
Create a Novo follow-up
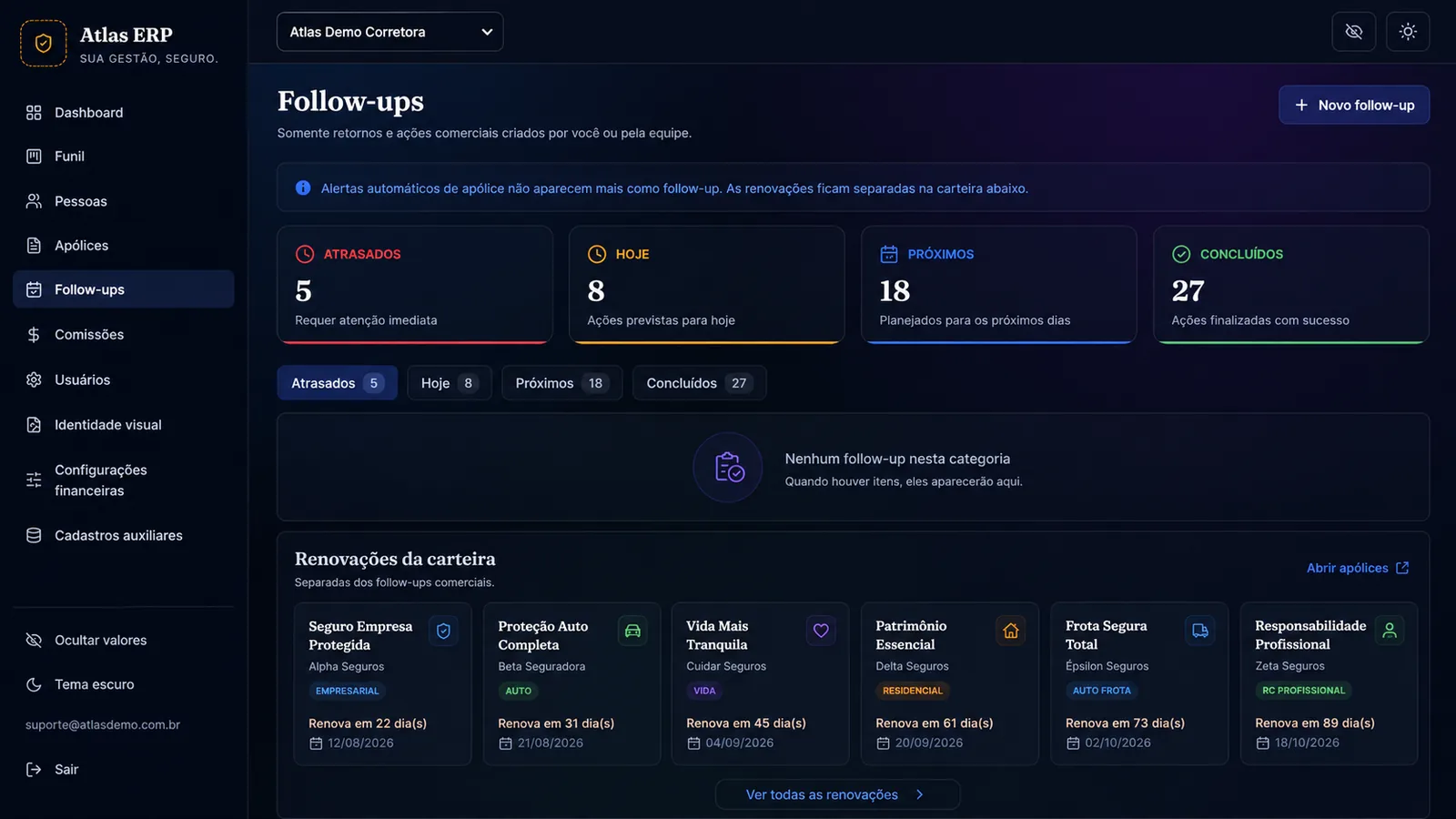click(x=1354, y=105)
